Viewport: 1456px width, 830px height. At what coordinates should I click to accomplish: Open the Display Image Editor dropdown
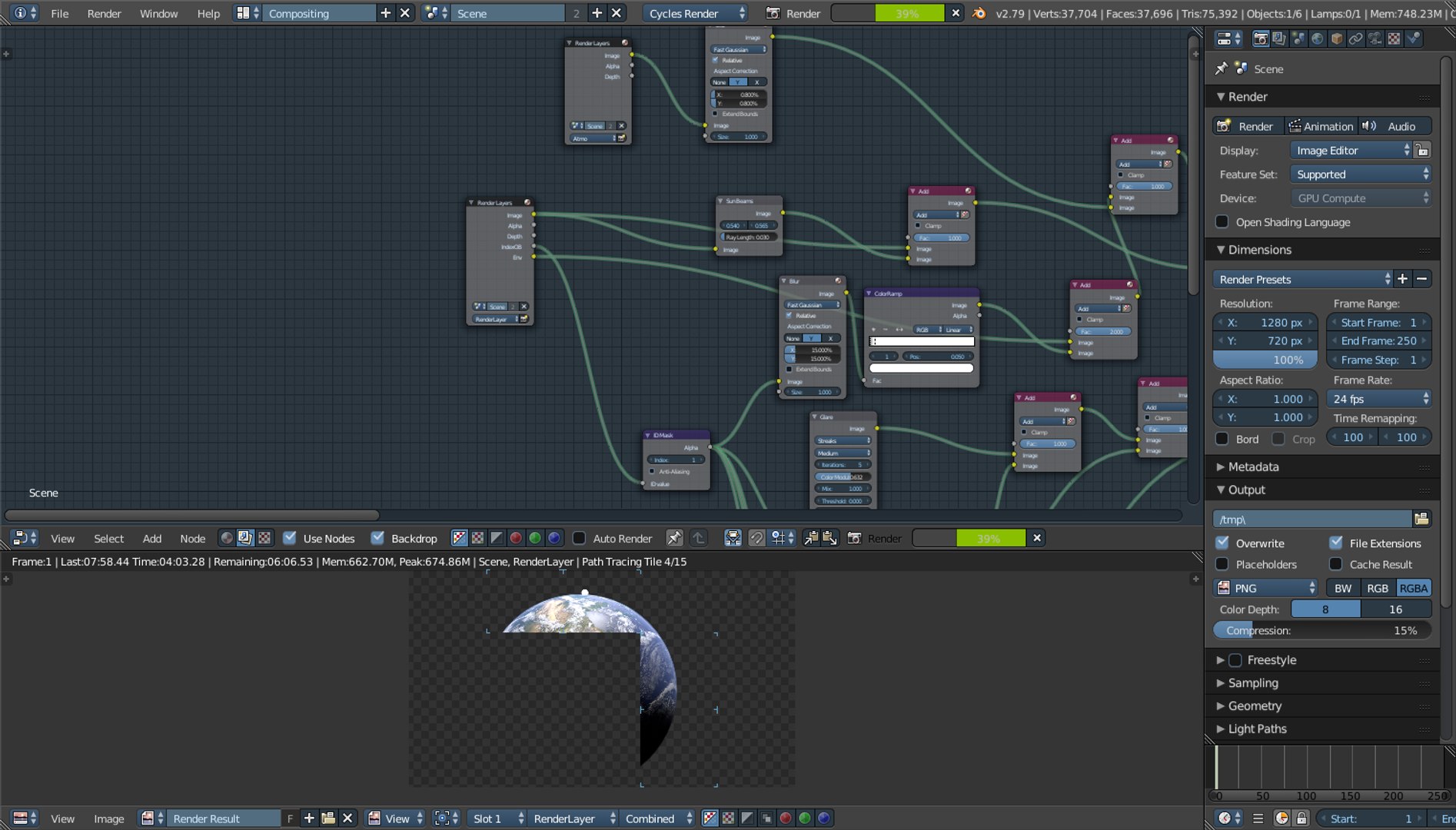(1351, 151)
